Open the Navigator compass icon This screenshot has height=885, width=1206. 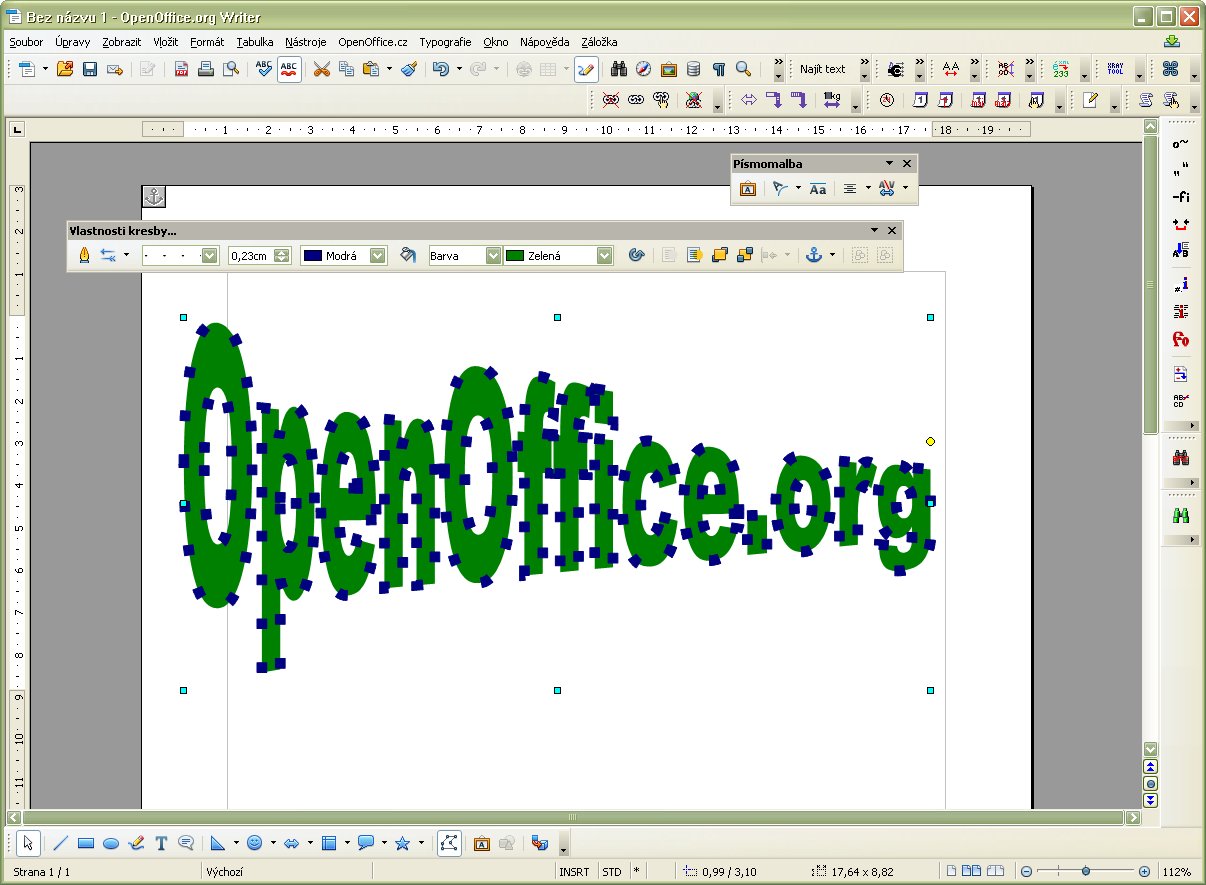(x=644, y=69)
